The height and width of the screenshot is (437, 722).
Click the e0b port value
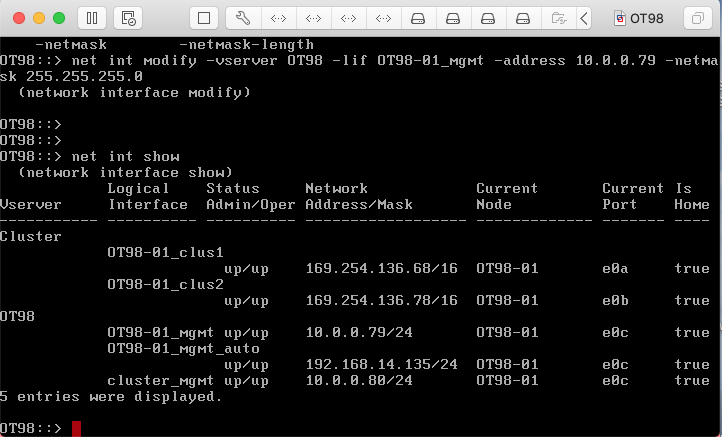[x=615, y=301]
